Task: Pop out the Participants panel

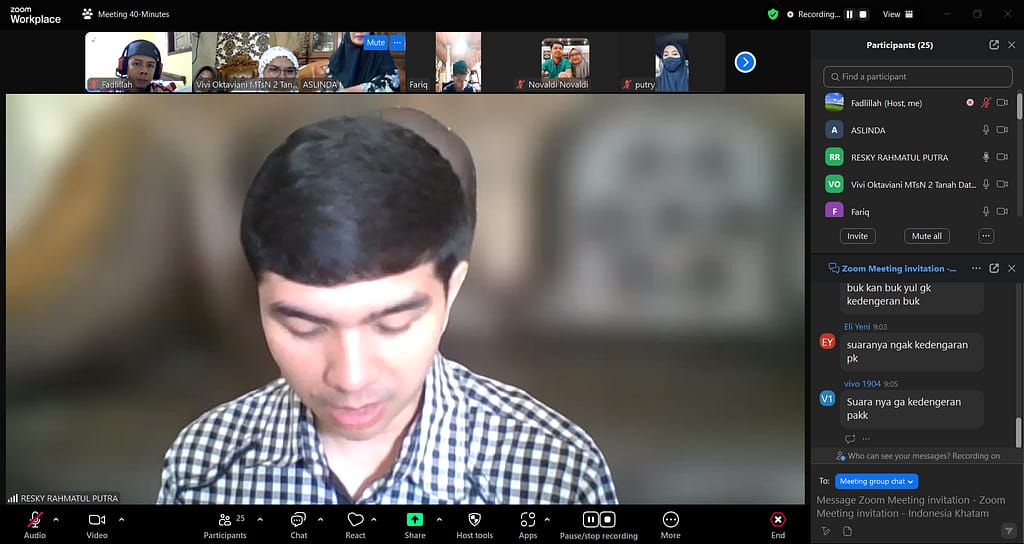Action: (x=993, y=45)
